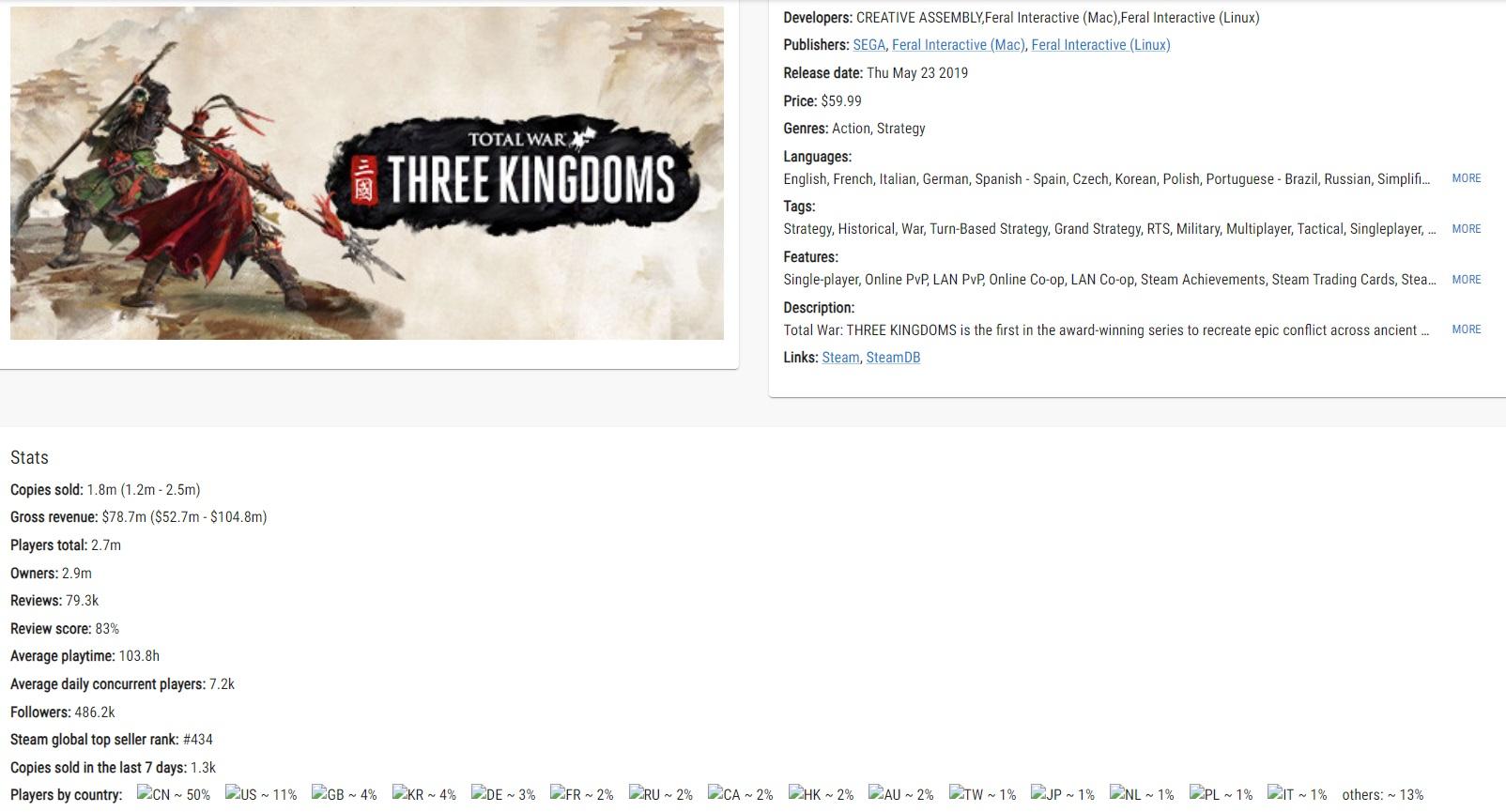Select the Release date Thu May 23 2019

(876, 73)
